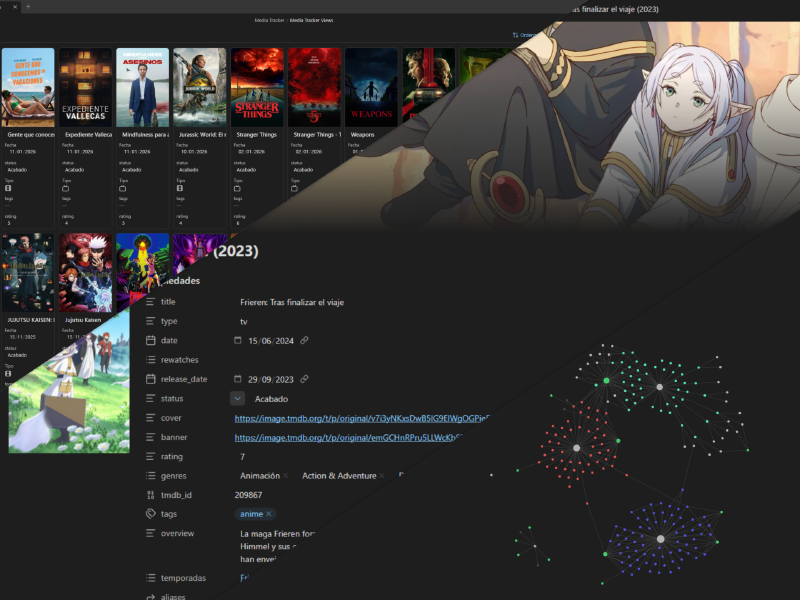Click the link icon next to 15/06/2024
800x600 pixels.
(x=305, y=341)
